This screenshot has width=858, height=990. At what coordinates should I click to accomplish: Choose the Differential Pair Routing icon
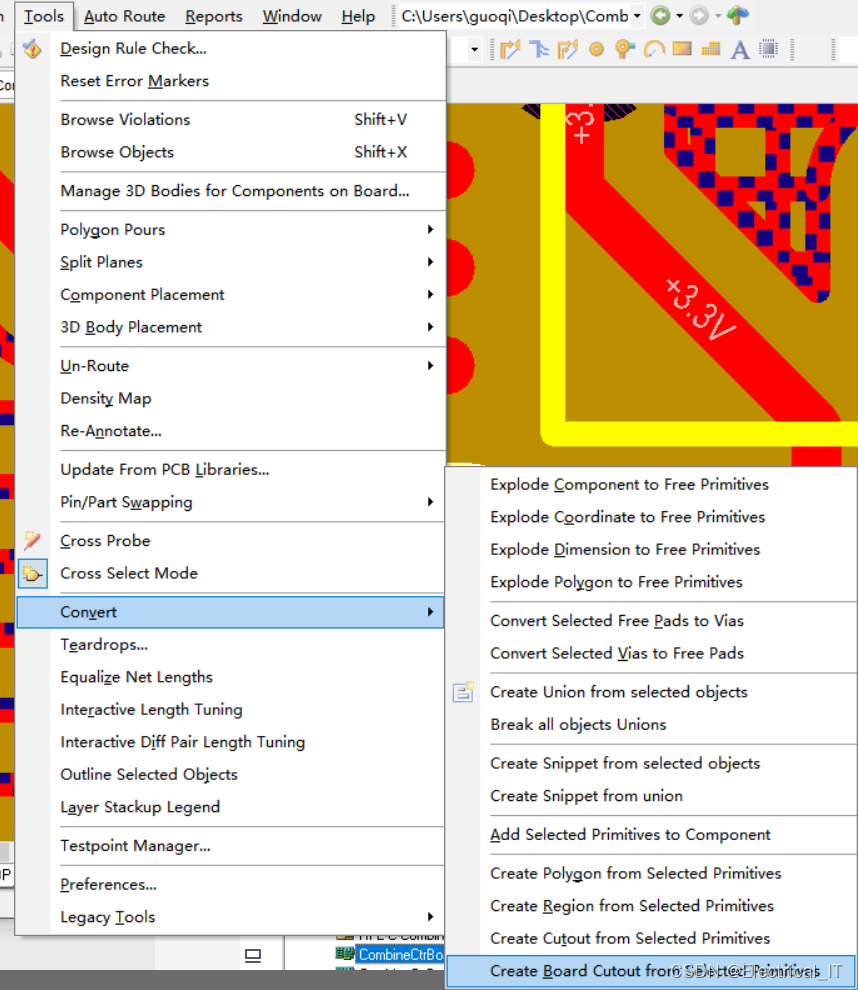coord(568,49)
